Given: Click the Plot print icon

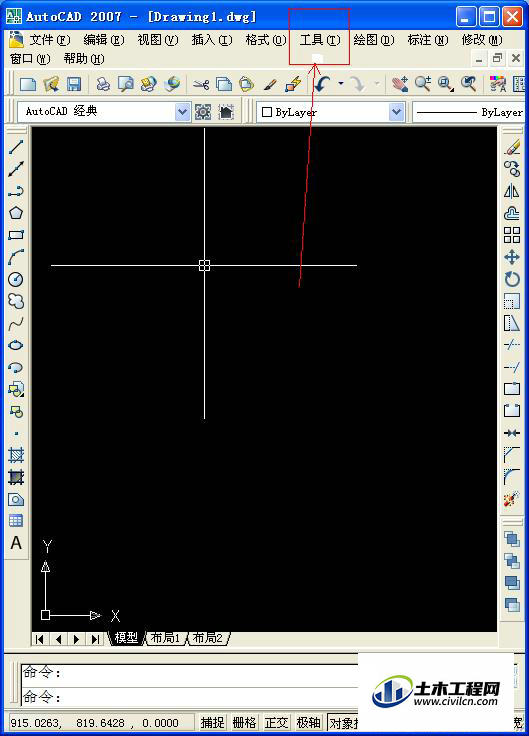Looking at the screenshot, I should click(103, 84).
